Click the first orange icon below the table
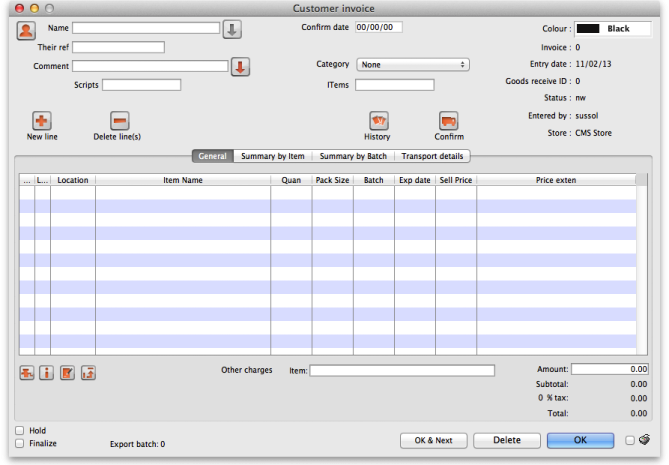669x465 pixels. [x=27, y=373]
